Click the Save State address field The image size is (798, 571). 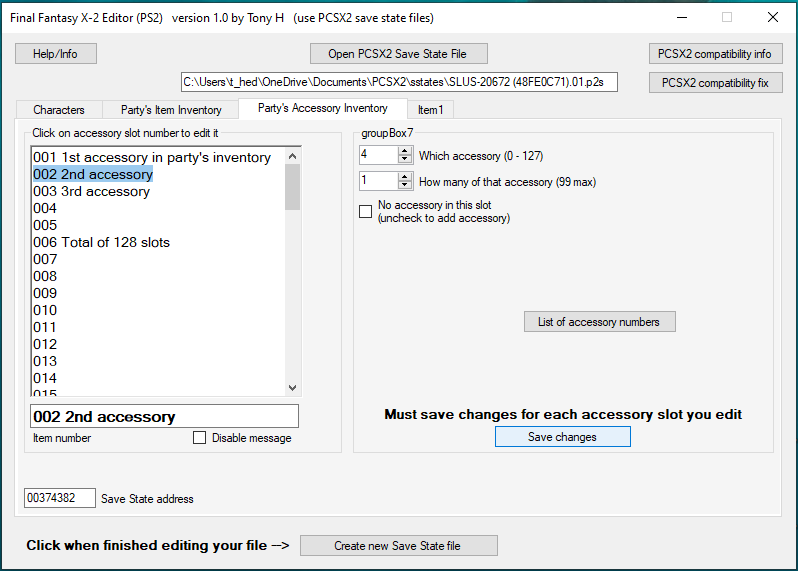coord(60,498)
